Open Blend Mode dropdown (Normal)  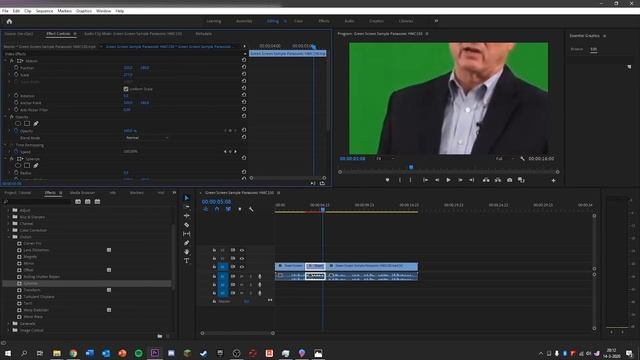(146, 138)
